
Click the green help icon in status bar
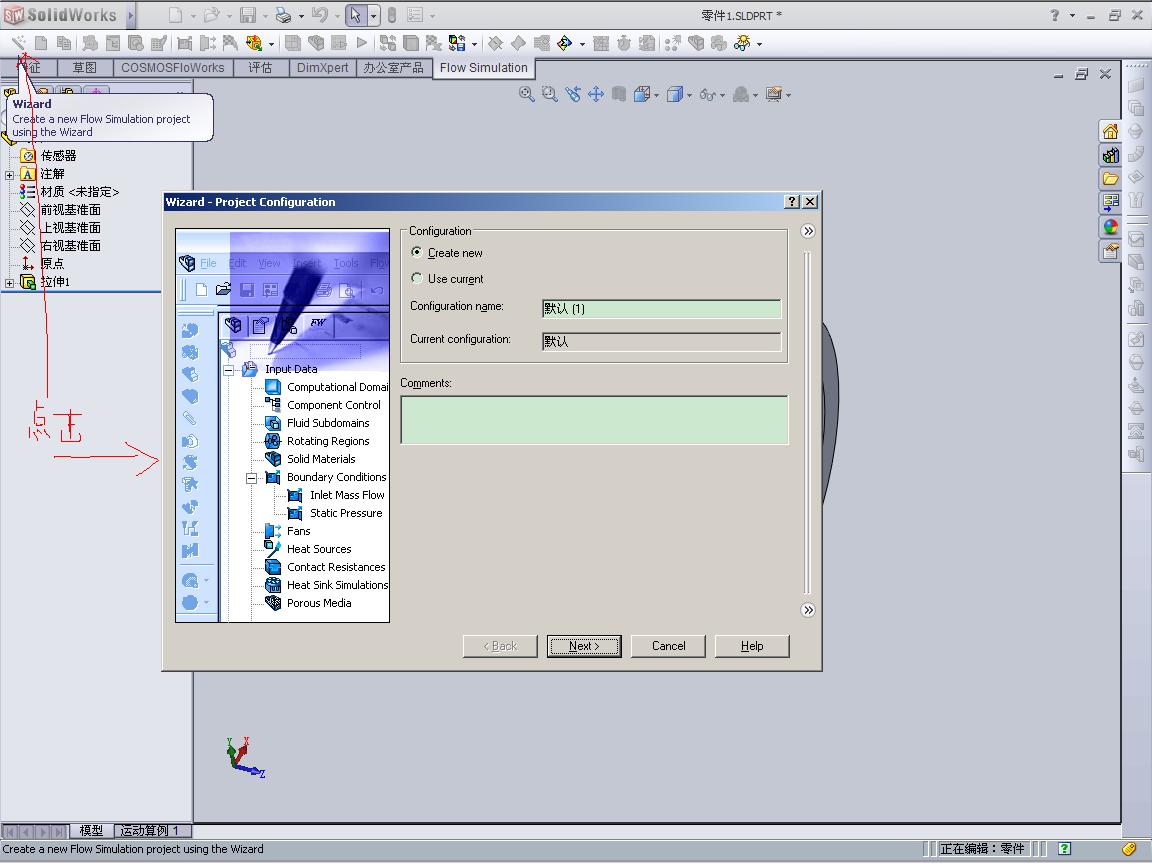pos(1065,849)
